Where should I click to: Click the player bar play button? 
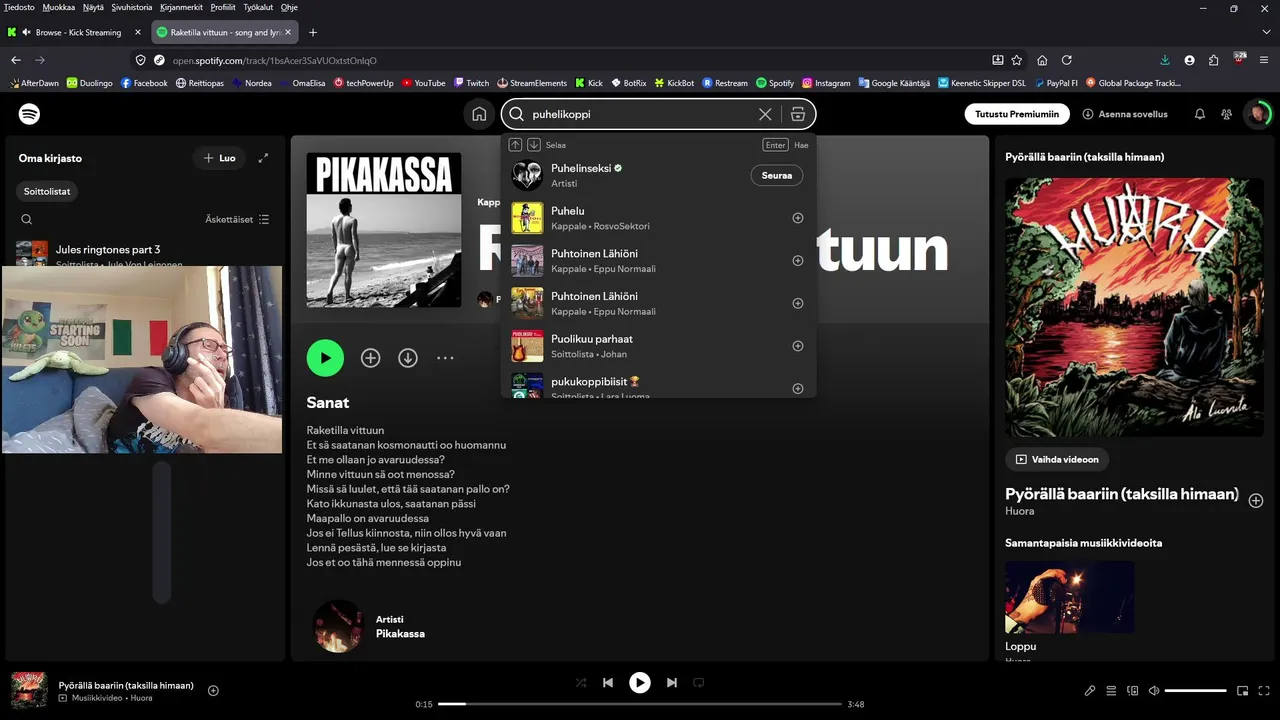tap(640, 683)
